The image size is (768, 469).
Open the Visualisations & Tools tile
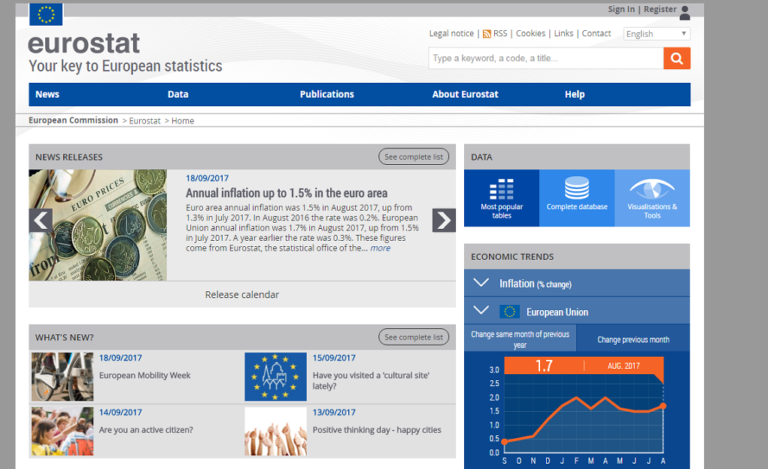click(x=652, y=198)
